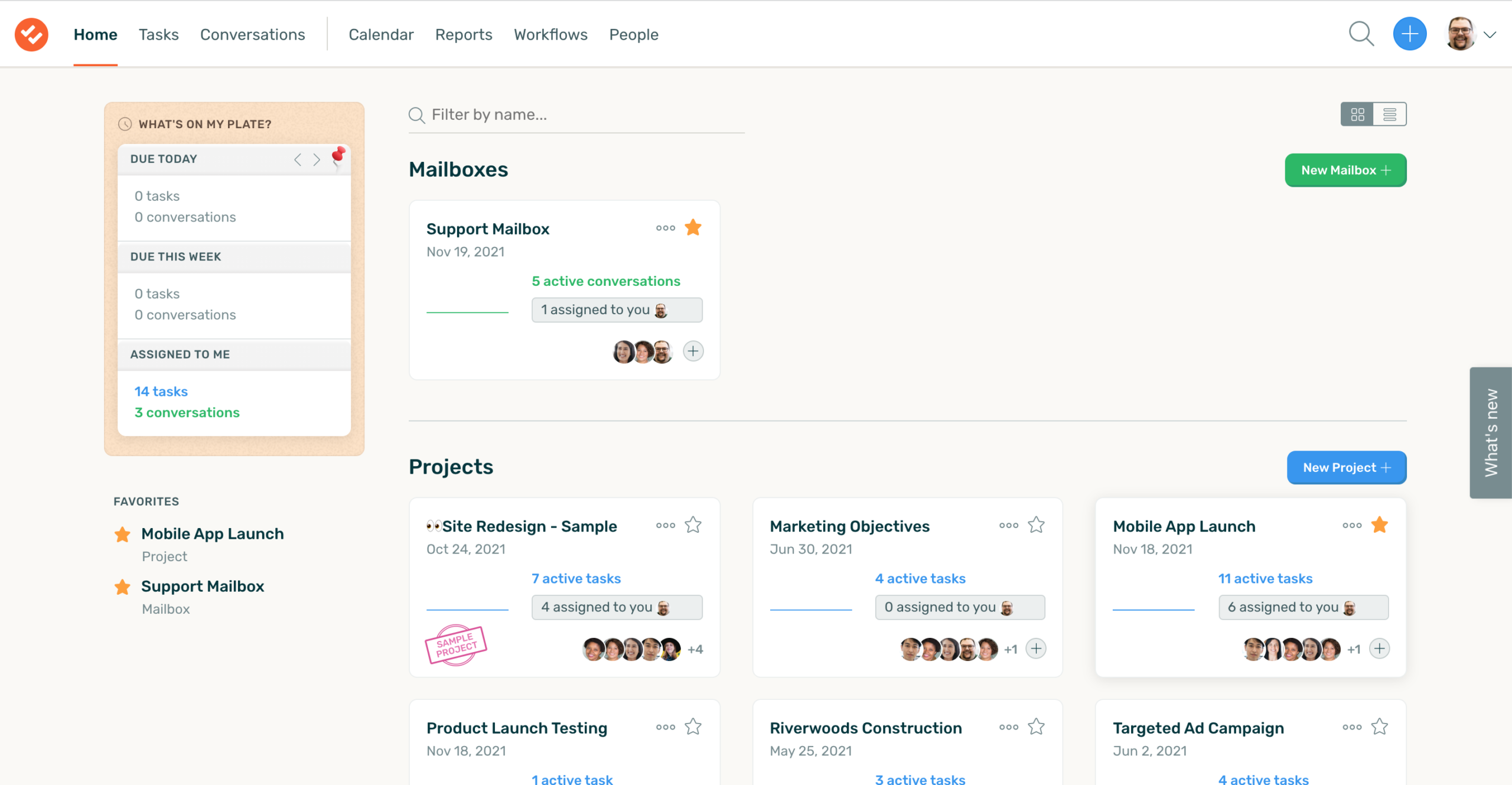Click the add-member plus icon on Support Mailbox
The height and width of the screenshot is (785, 1512).
point(693,350)
